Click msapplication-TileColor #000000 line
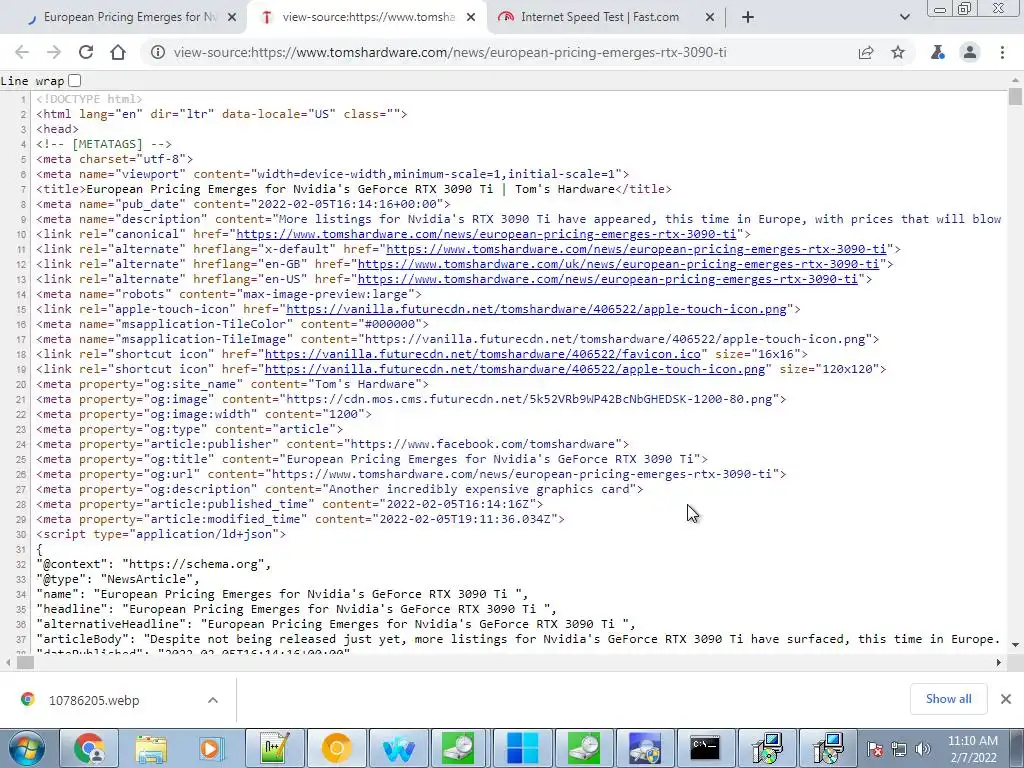The height and width of the screenshot is (768, 1024). [x=232, y=324]
